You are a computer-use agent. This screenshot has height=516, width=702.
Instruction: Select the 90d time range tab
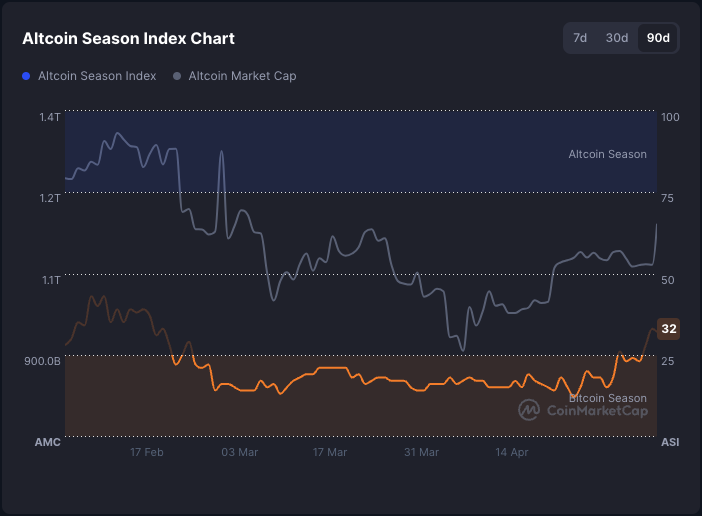click(658, 38)
